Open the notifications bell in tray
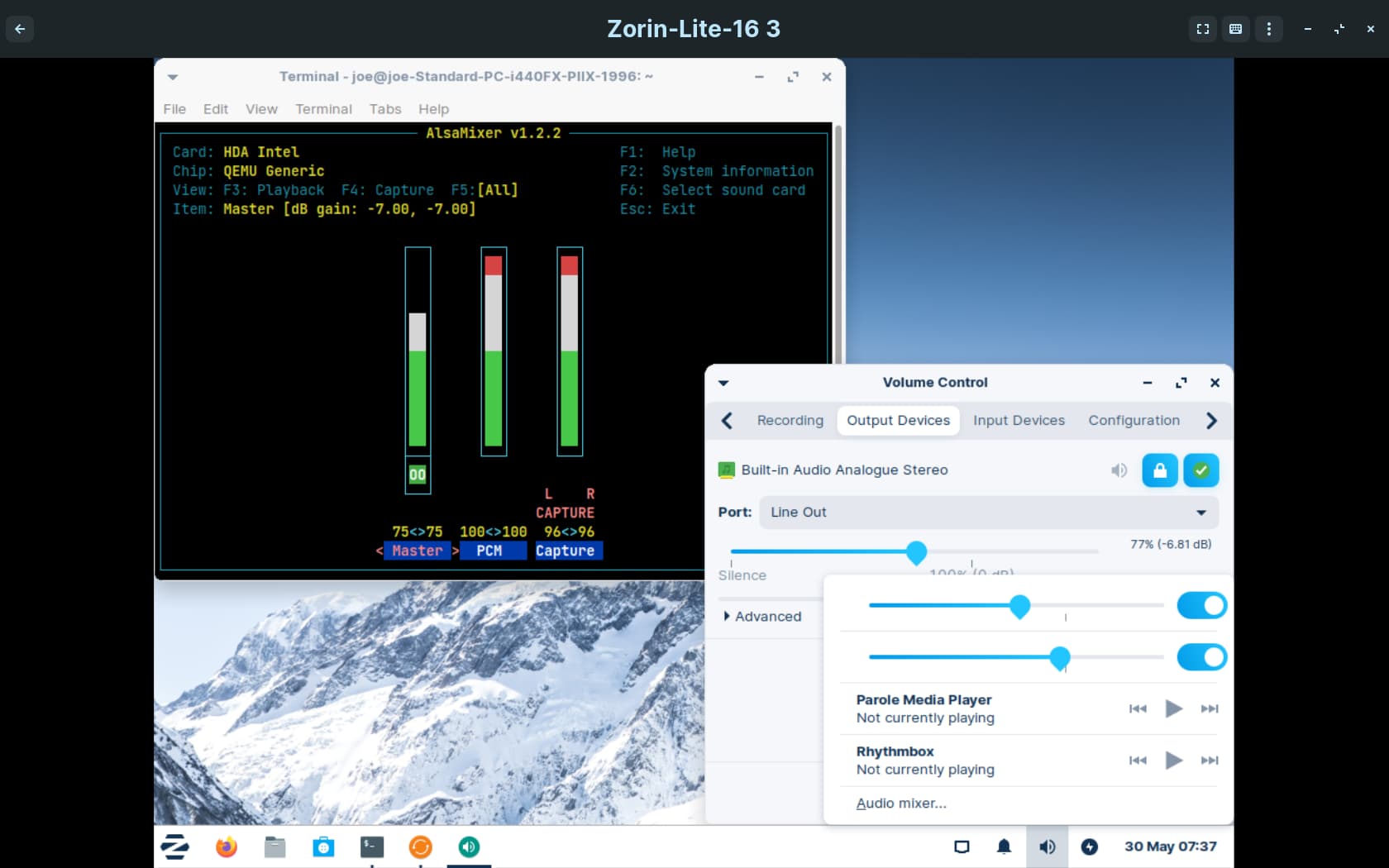Image resolution: width=1389 pixels, height=868 pixels. pos(1004,847)
